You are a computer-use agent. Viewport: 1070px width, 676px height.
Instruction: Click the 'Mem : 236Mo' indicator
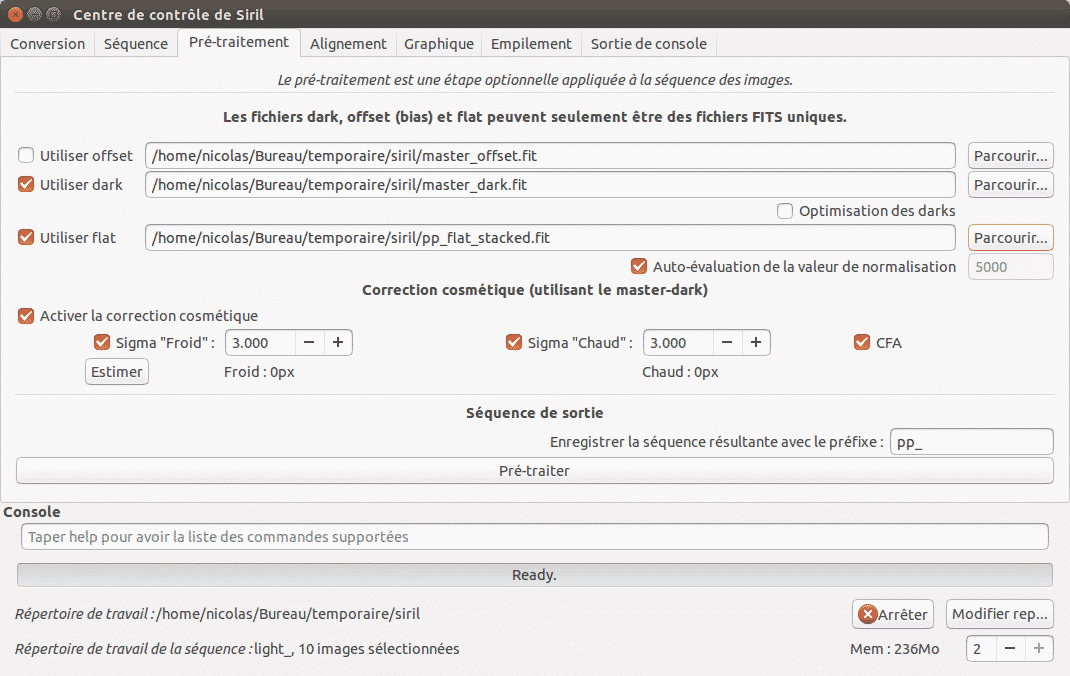pyautogui.click(x=895, y=649)
